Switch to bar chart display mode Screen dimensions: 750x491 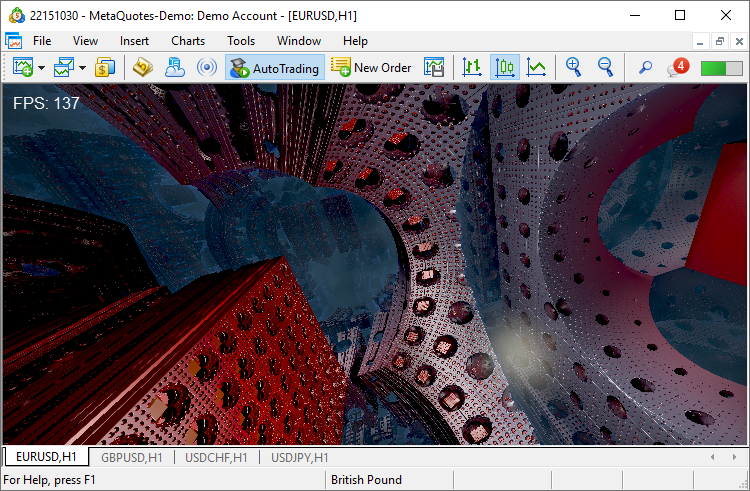pyautogui.click(x=472, y=68)
